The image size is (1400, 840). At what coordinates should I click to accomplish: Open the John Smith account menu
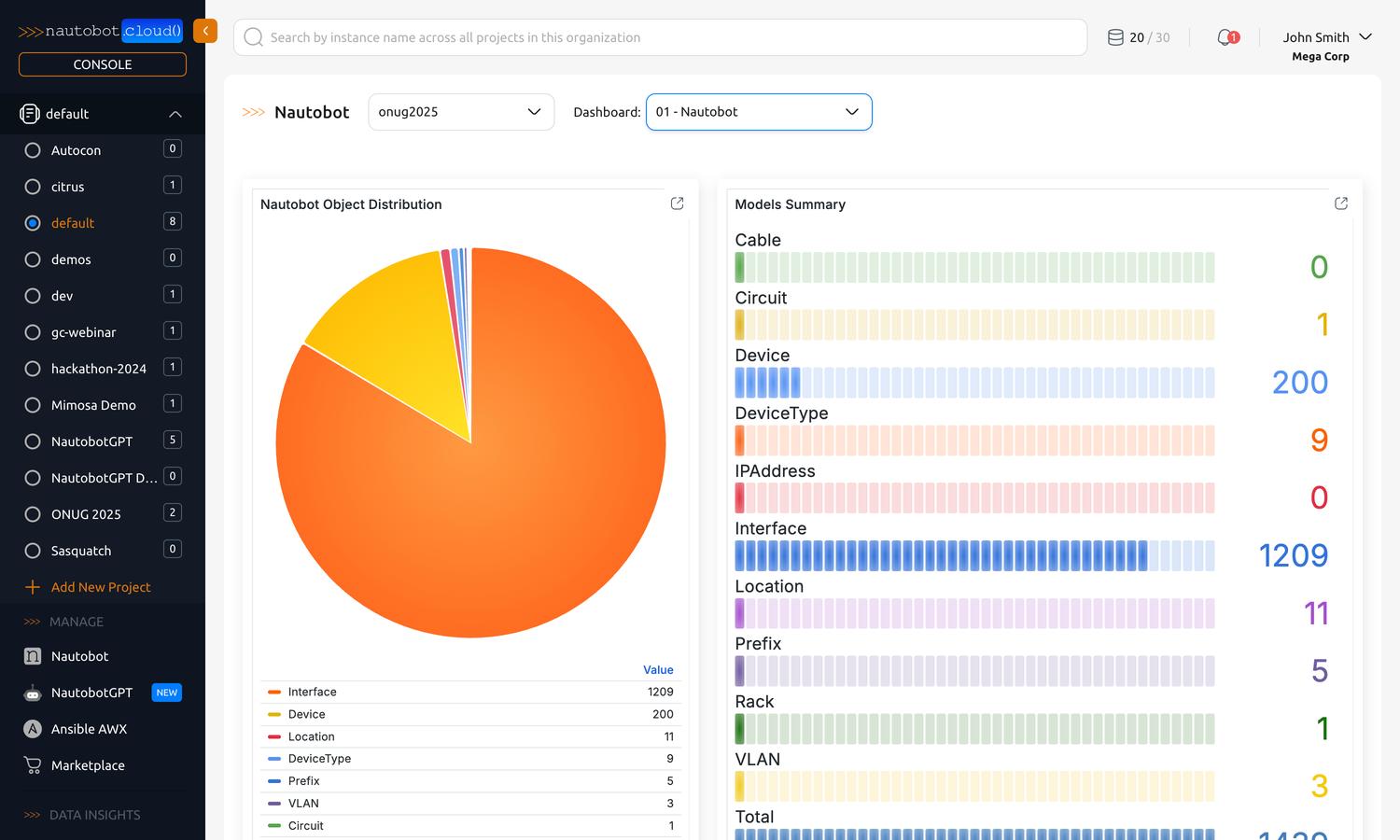coord(1326,37)
